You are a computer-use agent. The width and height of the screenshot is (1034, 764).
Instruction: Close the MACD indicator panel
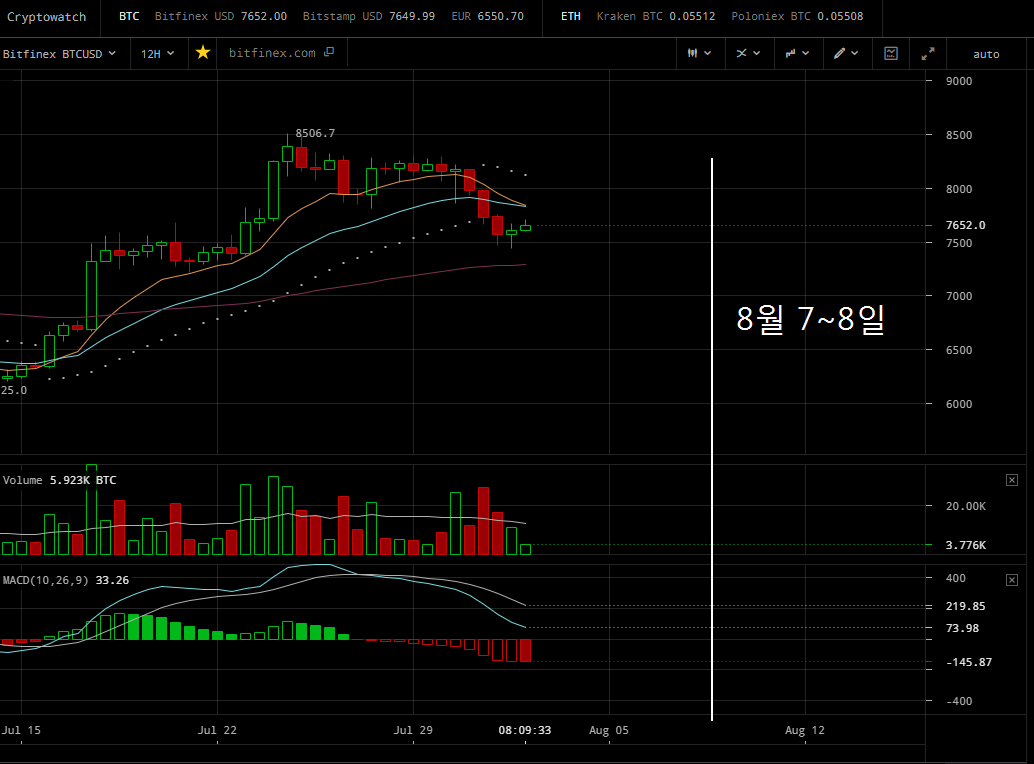(1012, 580)
